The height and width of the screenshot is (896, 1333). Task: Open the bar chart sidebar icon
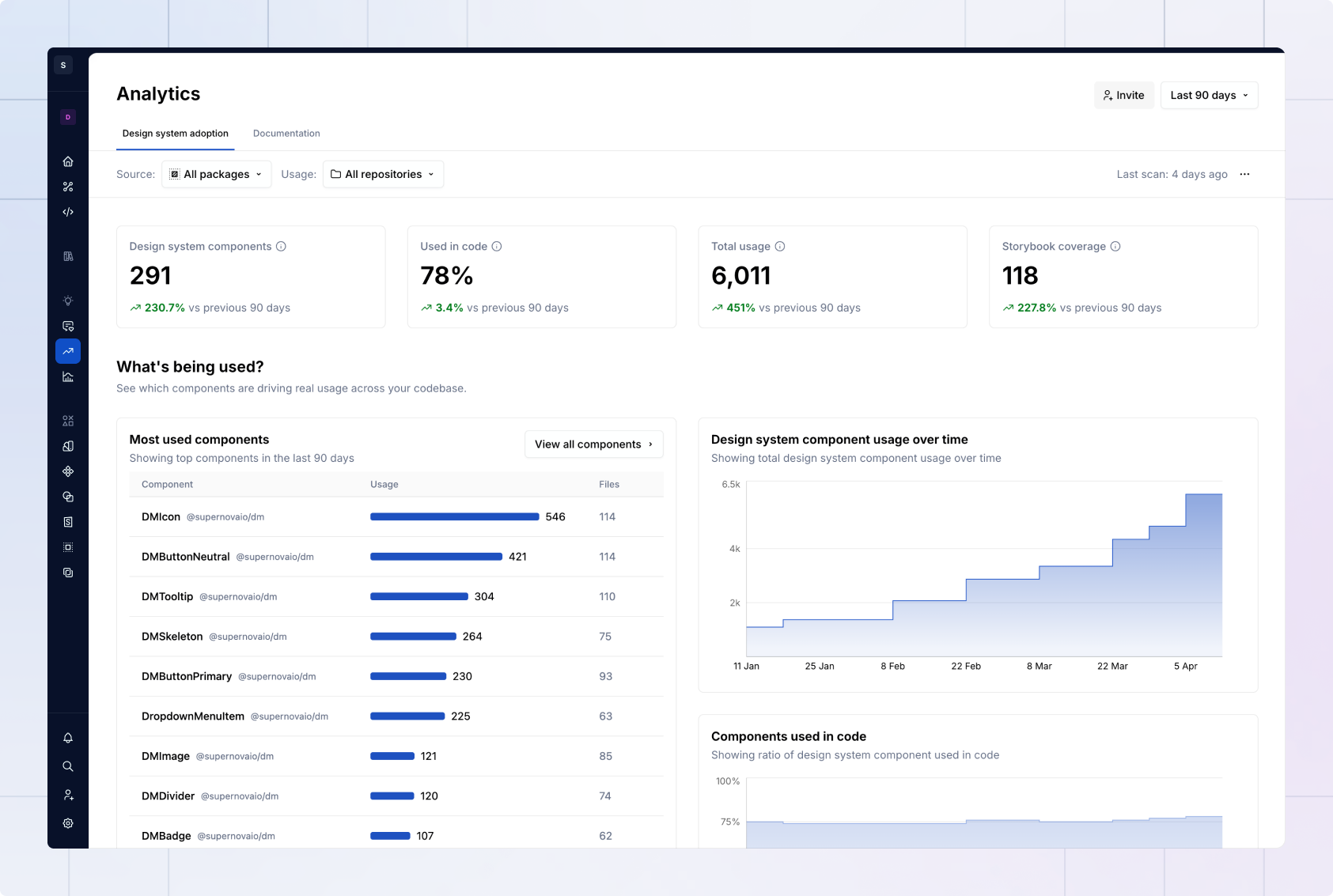[68, 376]
